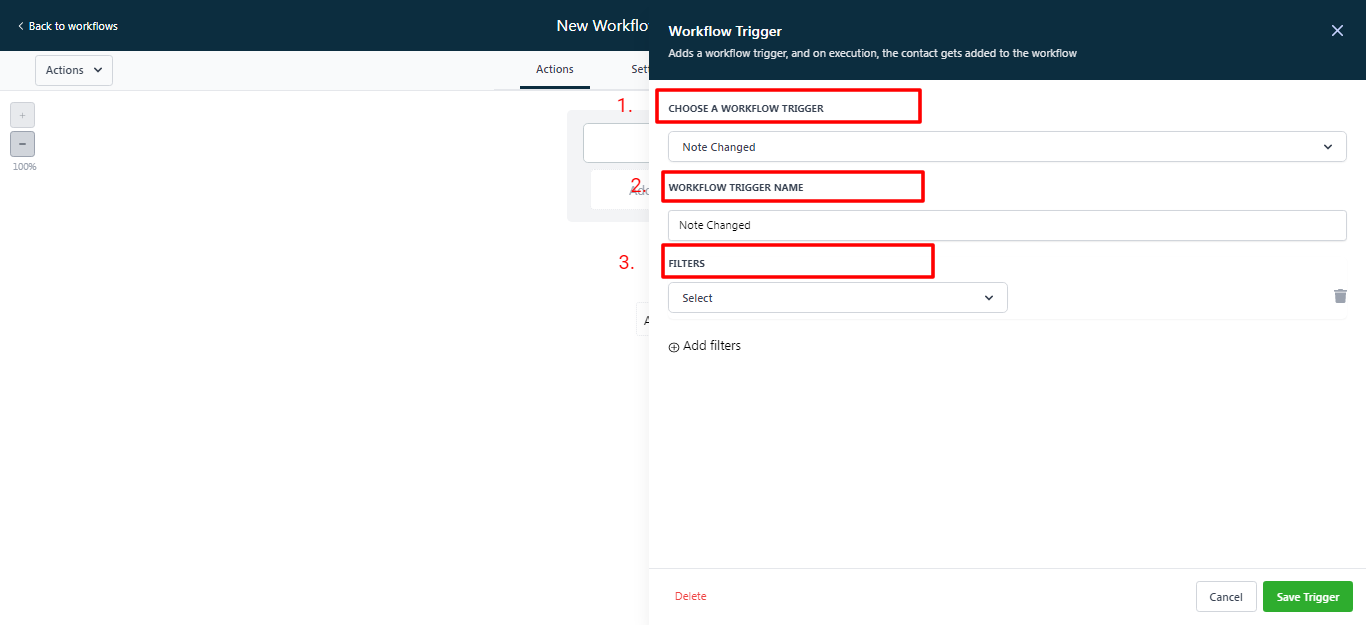Close the Workflow Trigger panel
The image size is (1366, 625).
point(1337,31)
